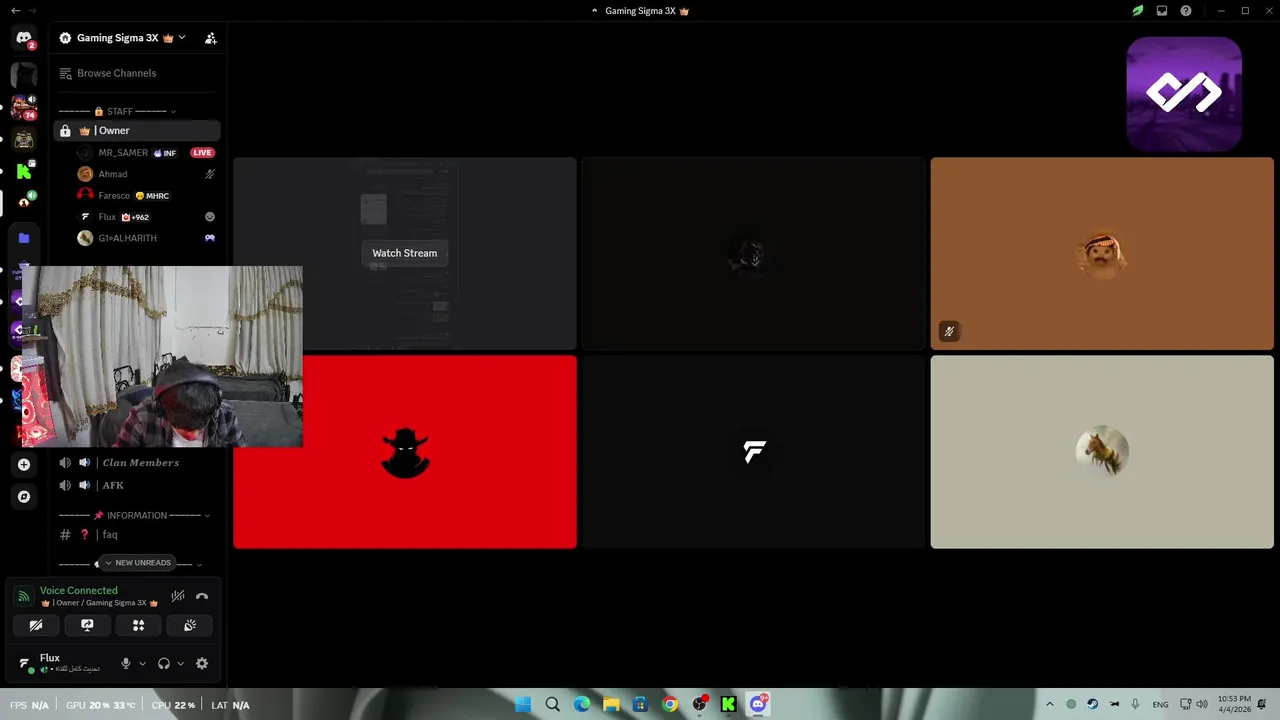Click Voice Connected status text
This screenshot has height=720, width=1280.
[79, 590]
